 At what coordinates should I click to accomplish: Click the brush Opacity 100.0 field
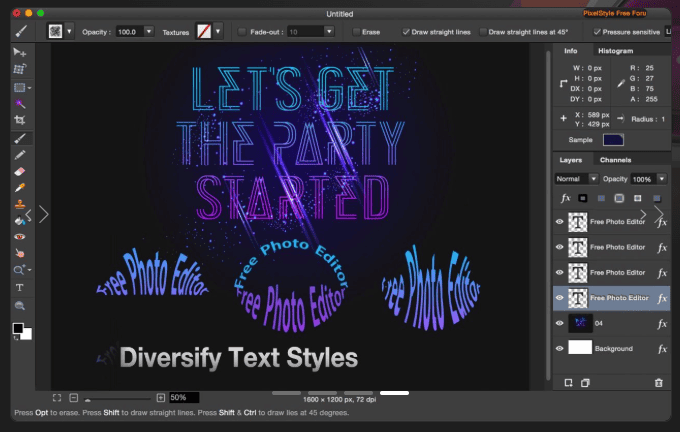[x=130, y=32]
